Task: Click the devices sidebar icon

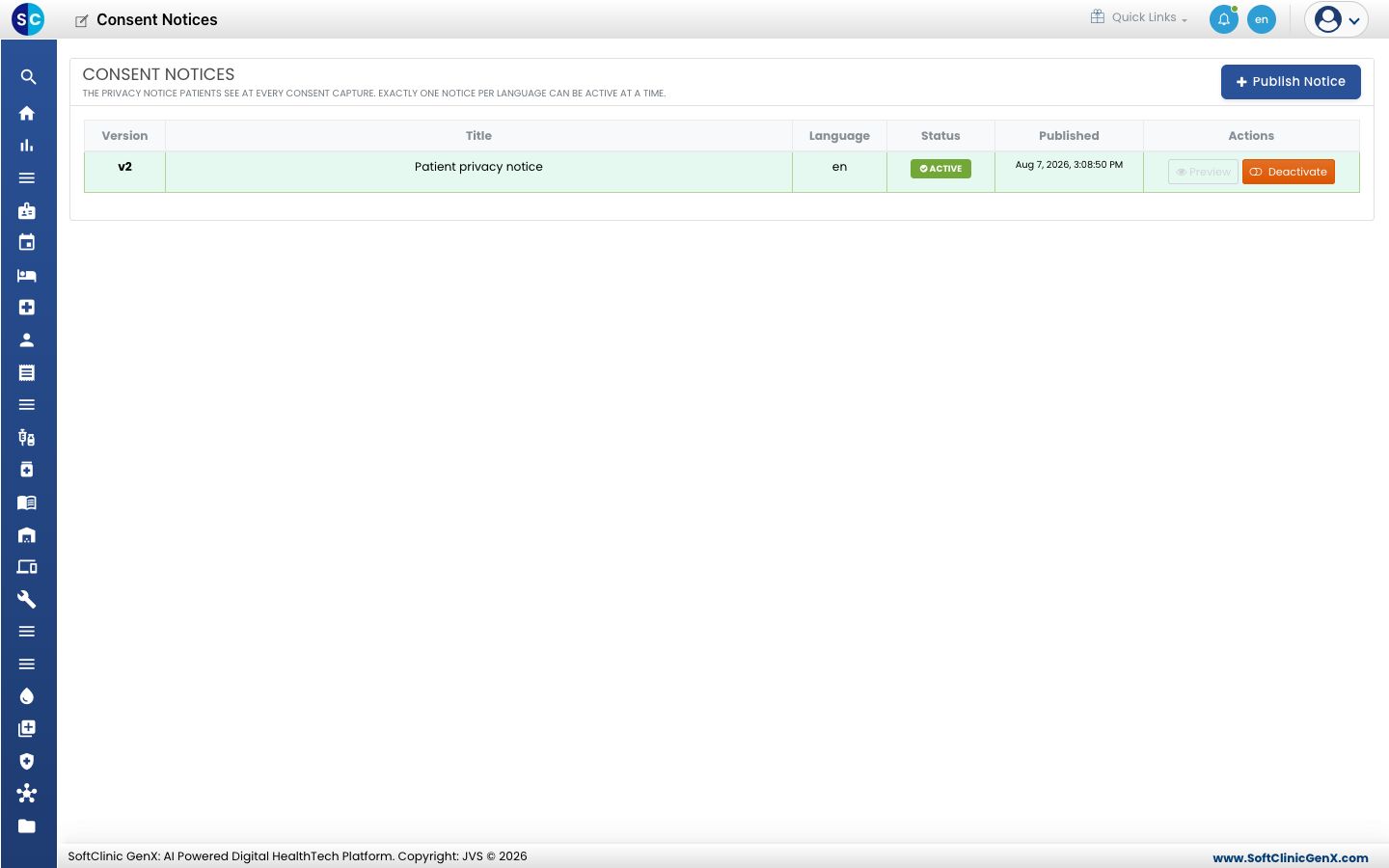Action: [27, 567]
